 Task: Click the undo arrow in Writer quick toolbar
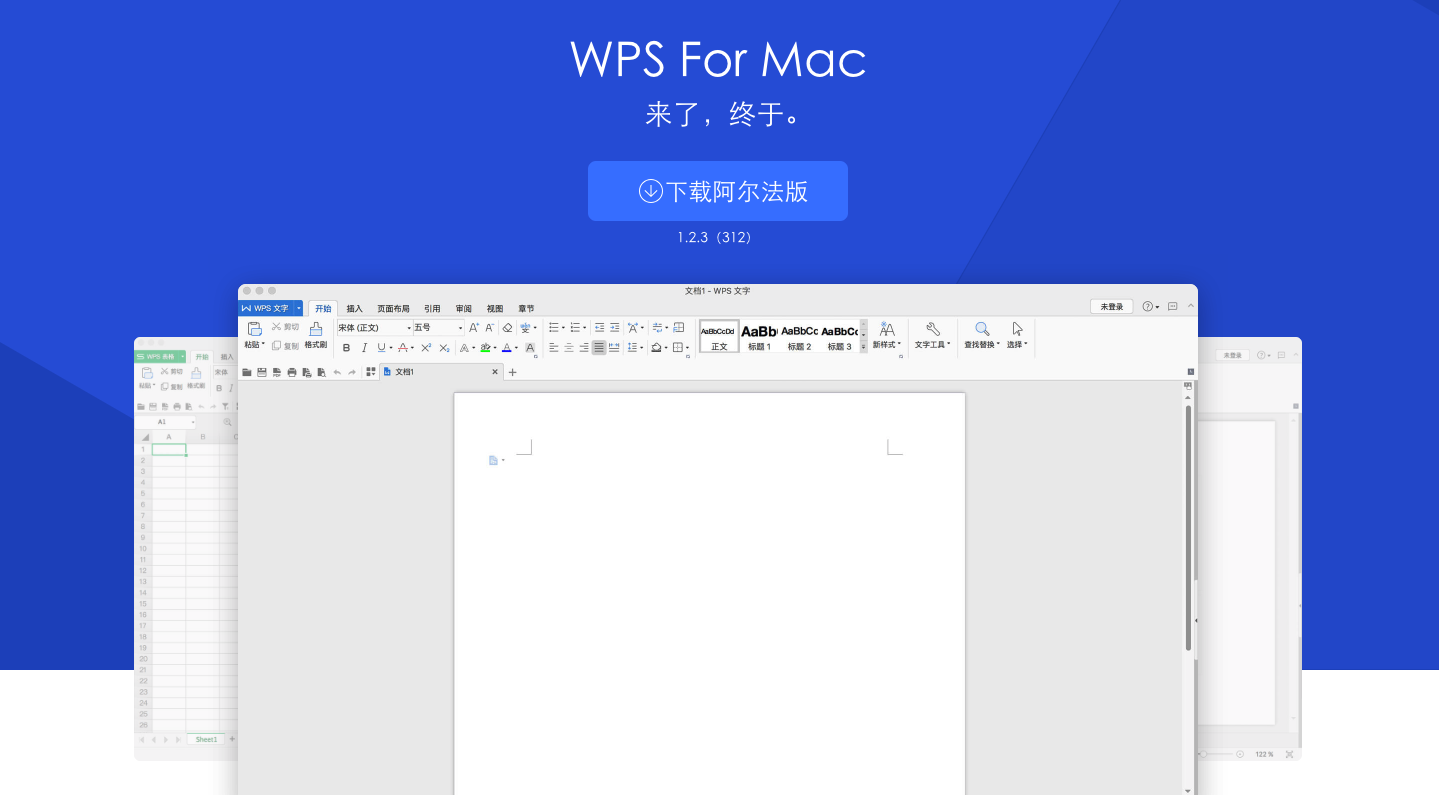(337, 372)
